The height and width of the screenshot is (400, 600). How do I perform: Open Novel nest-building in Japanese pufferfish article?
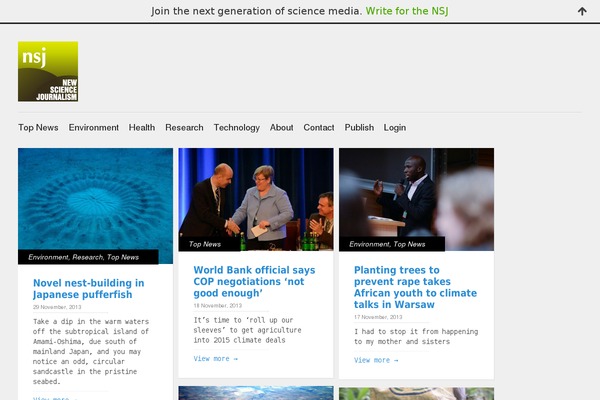(x=88, y=289)
